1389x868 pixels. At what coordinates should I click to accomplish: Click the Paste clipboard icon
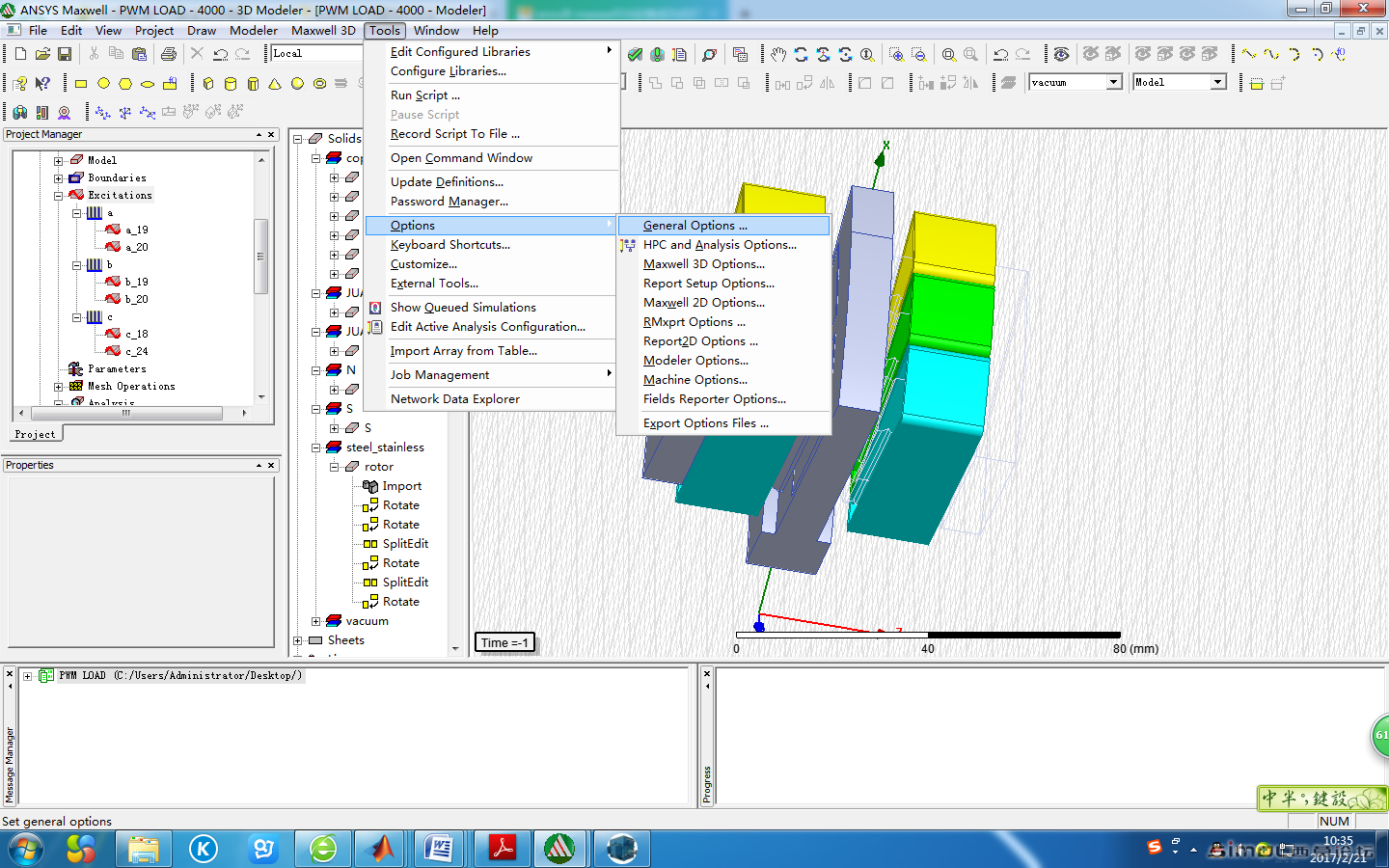(138, 54)
